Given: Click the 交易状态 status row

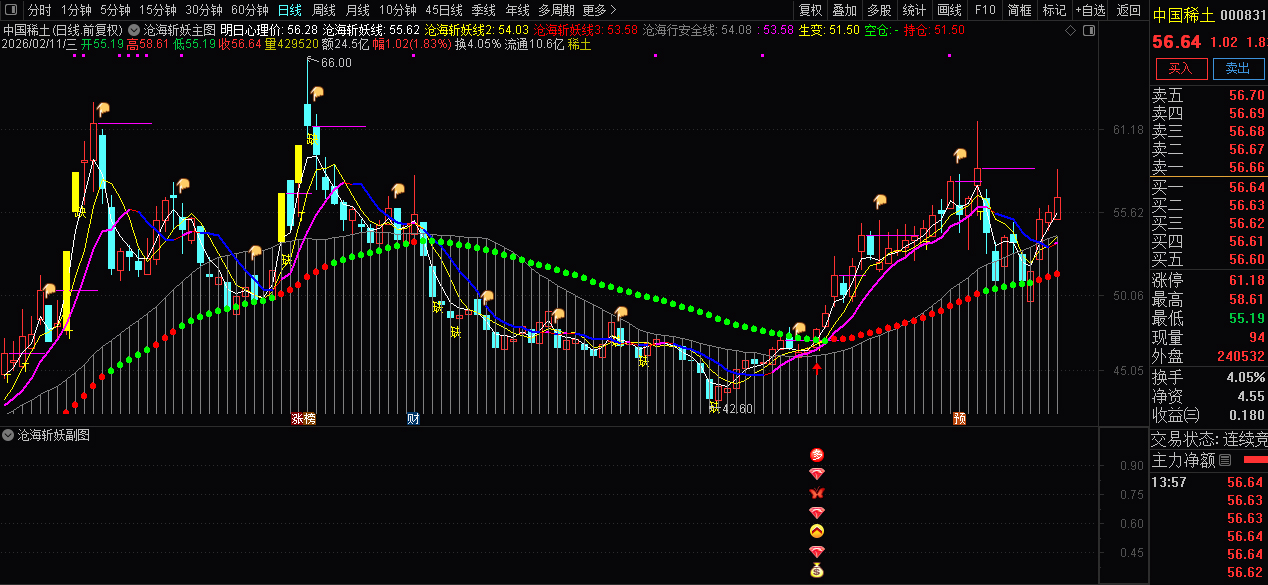Looking at the screenshot, I should pyautogui.click(x=1209, y=439).
